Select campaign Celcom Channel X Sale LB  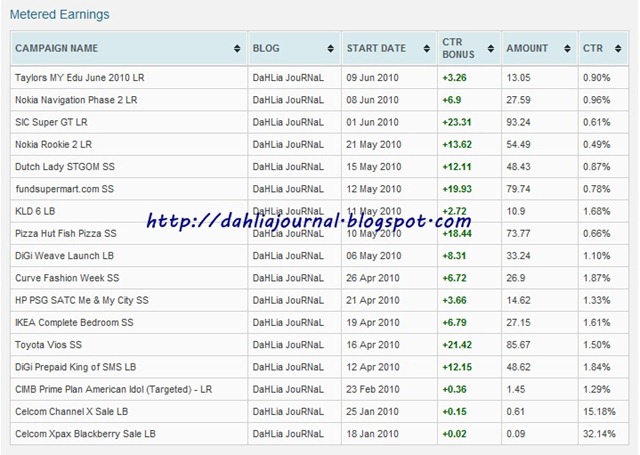[x=71, y=411]
